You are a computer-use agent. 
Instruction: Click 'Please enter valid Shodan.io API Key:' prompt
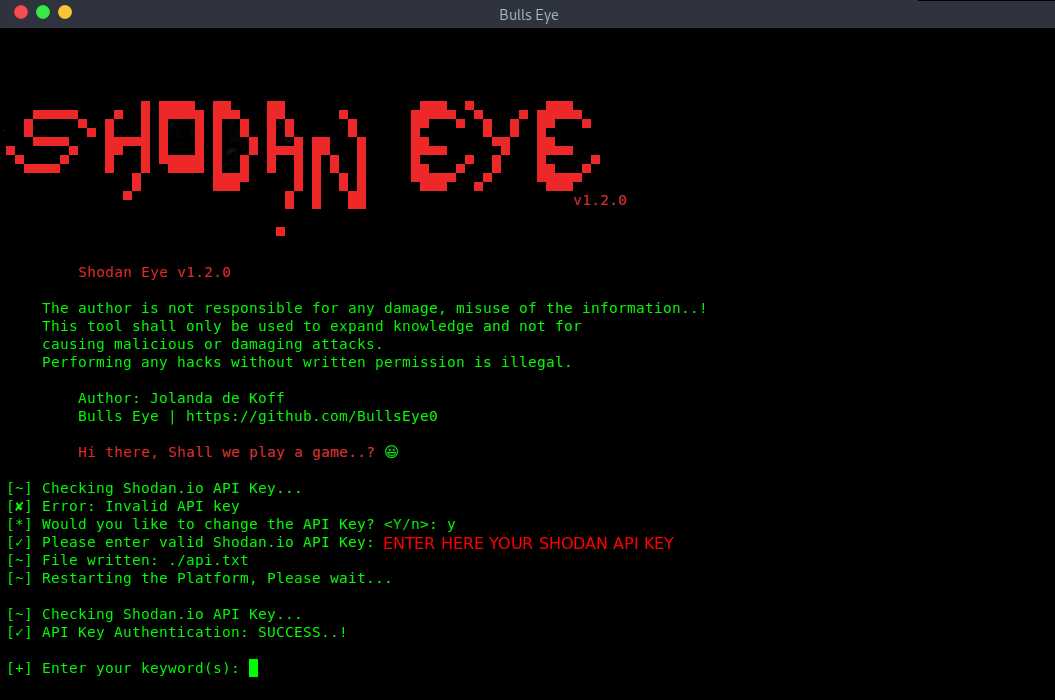[x=208, y=542]
